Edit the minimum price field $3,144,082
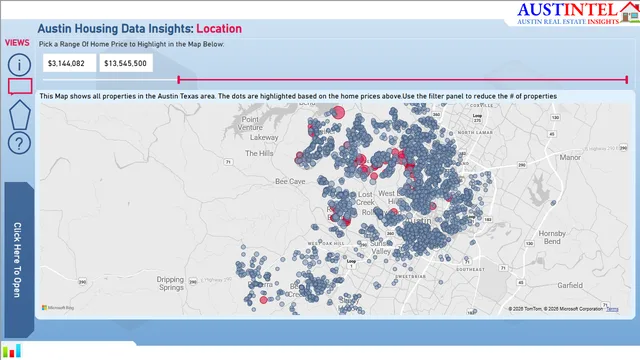The image size is (640, 360). click(x=69, y=63)
